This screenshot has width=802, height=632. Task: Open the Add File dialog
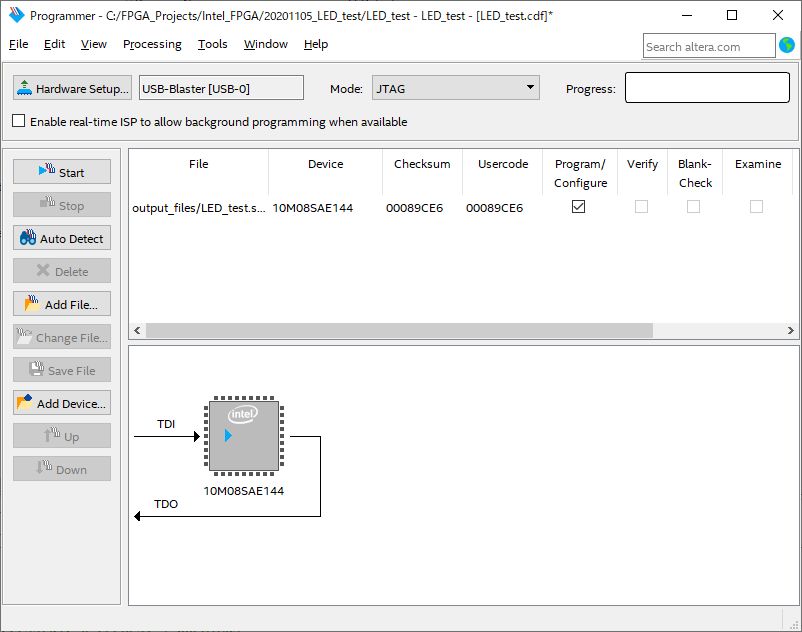tap(61, 305)
